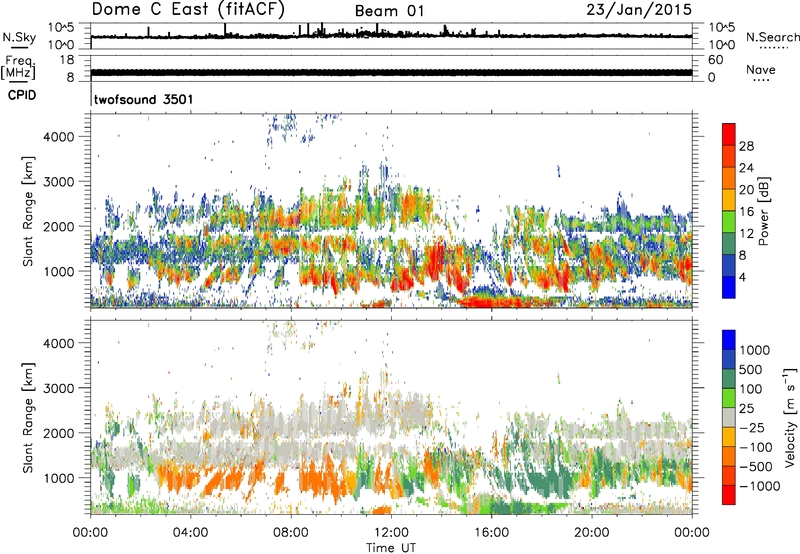Click the '4000' tick of the power panel
The image size is (800, 554).
pos(58,137)
